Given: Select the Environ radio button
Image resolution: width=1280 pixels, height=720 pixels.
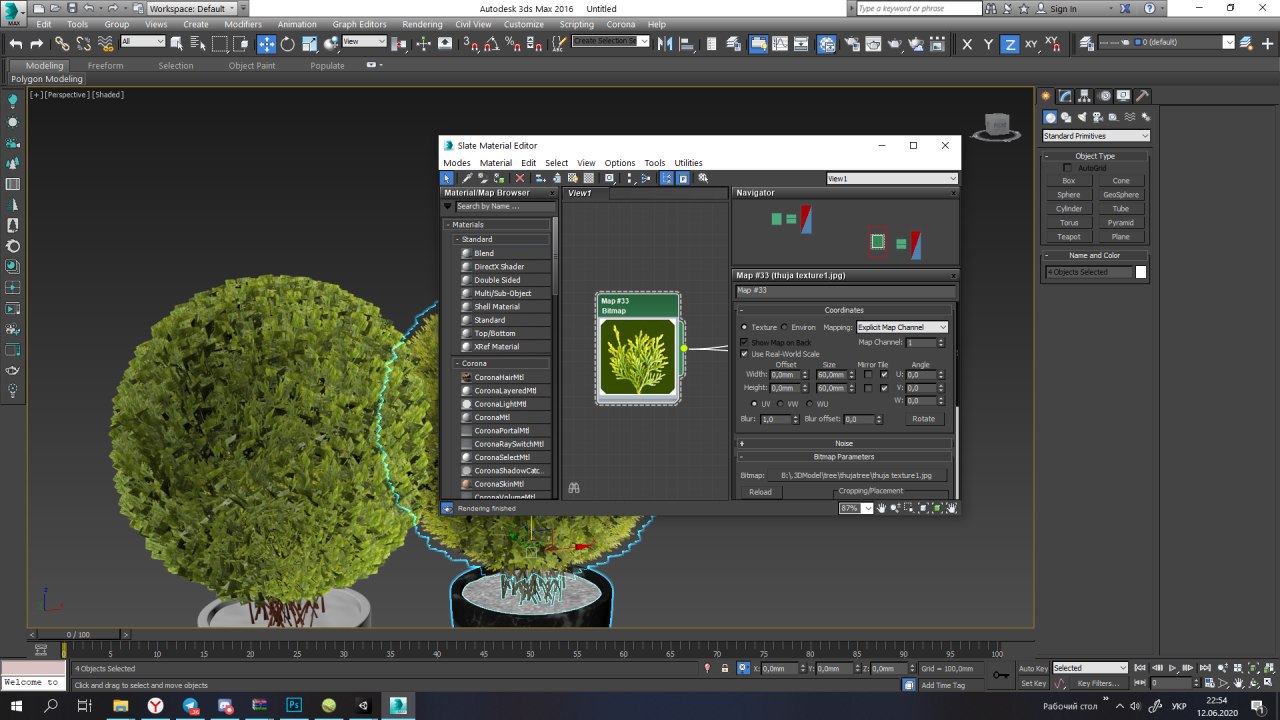Looking at the screenshot, I should coord(784,327).
